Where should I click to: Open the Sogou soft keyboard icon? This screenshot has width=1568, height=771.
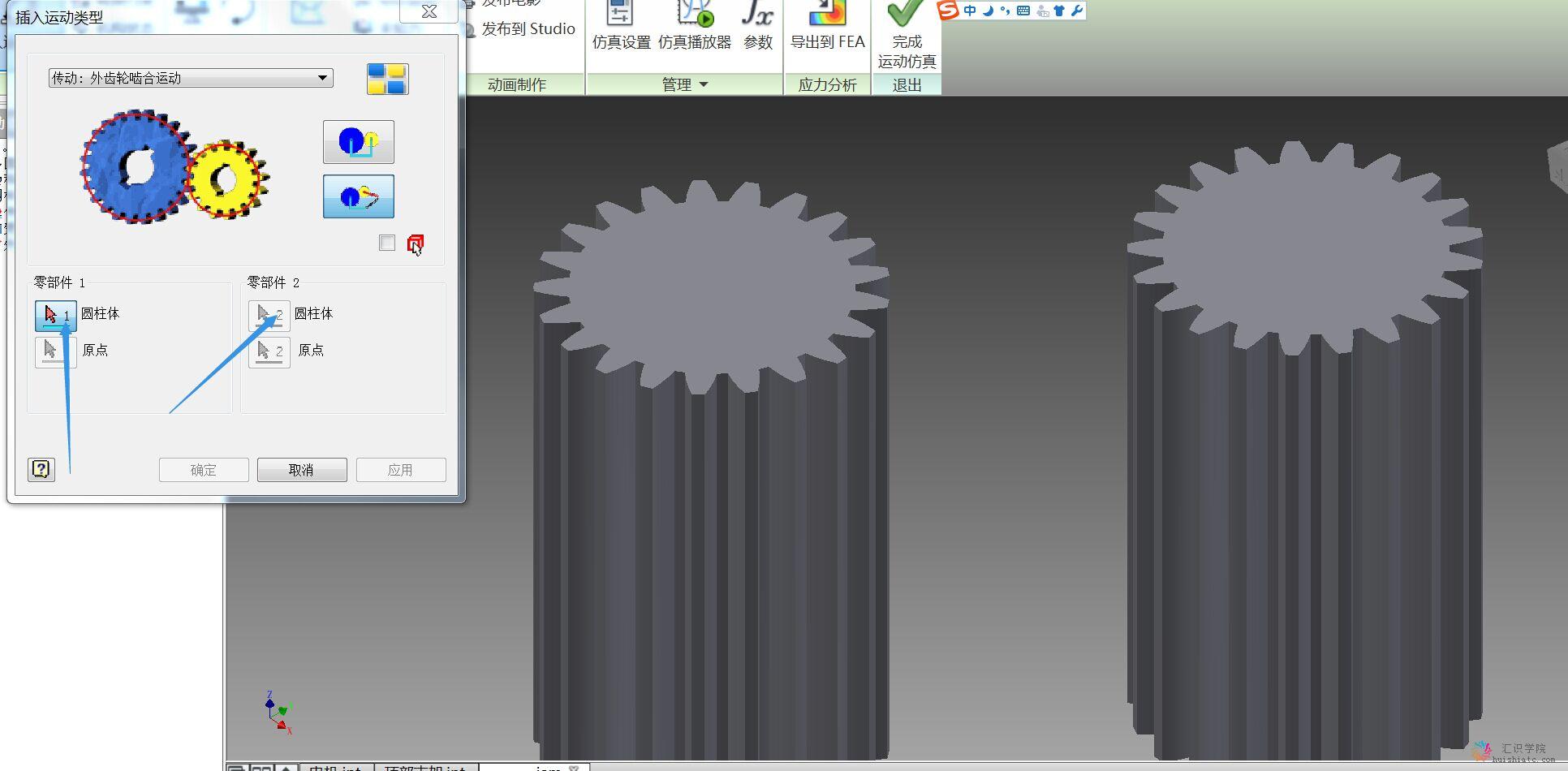tap(1023, 11)
